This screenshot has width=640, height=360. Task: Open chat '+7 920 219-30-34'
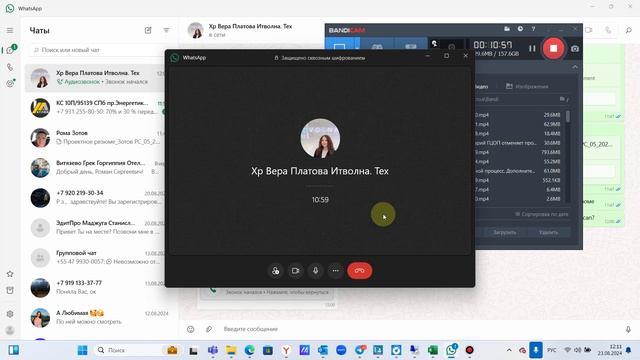95,198
